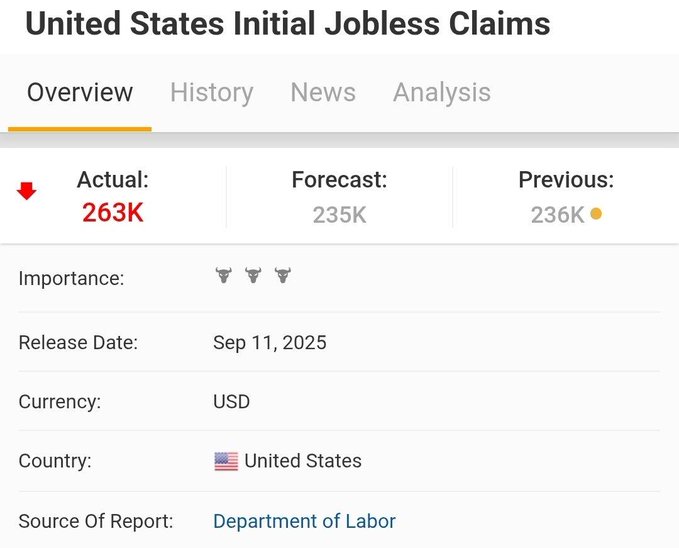
Task: Click the Importance row label
Action: (x=71, y=278)
